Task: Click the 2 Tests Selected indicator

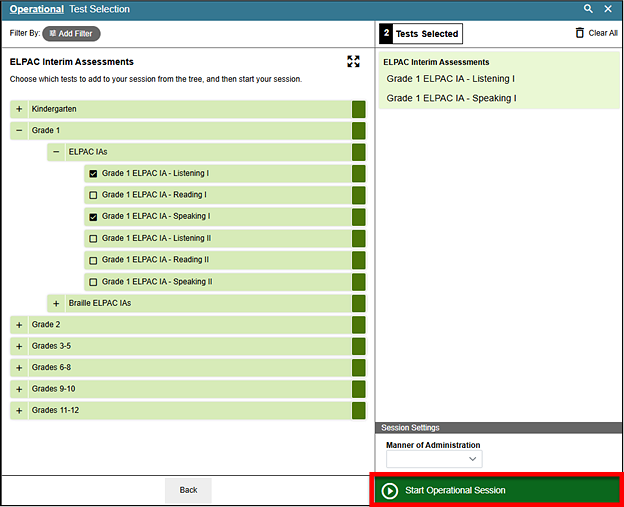Action: pos(421,33)
